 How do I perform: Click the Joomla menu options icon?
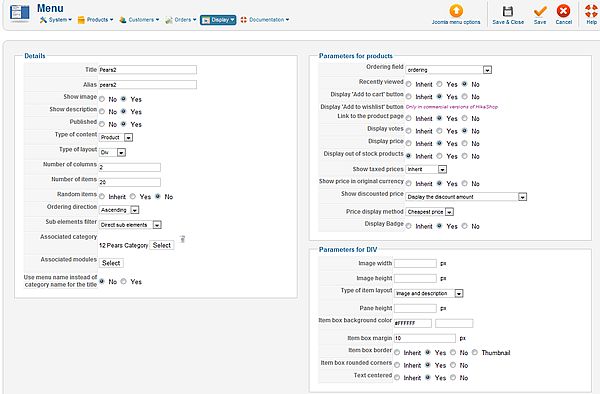point(456,11)
